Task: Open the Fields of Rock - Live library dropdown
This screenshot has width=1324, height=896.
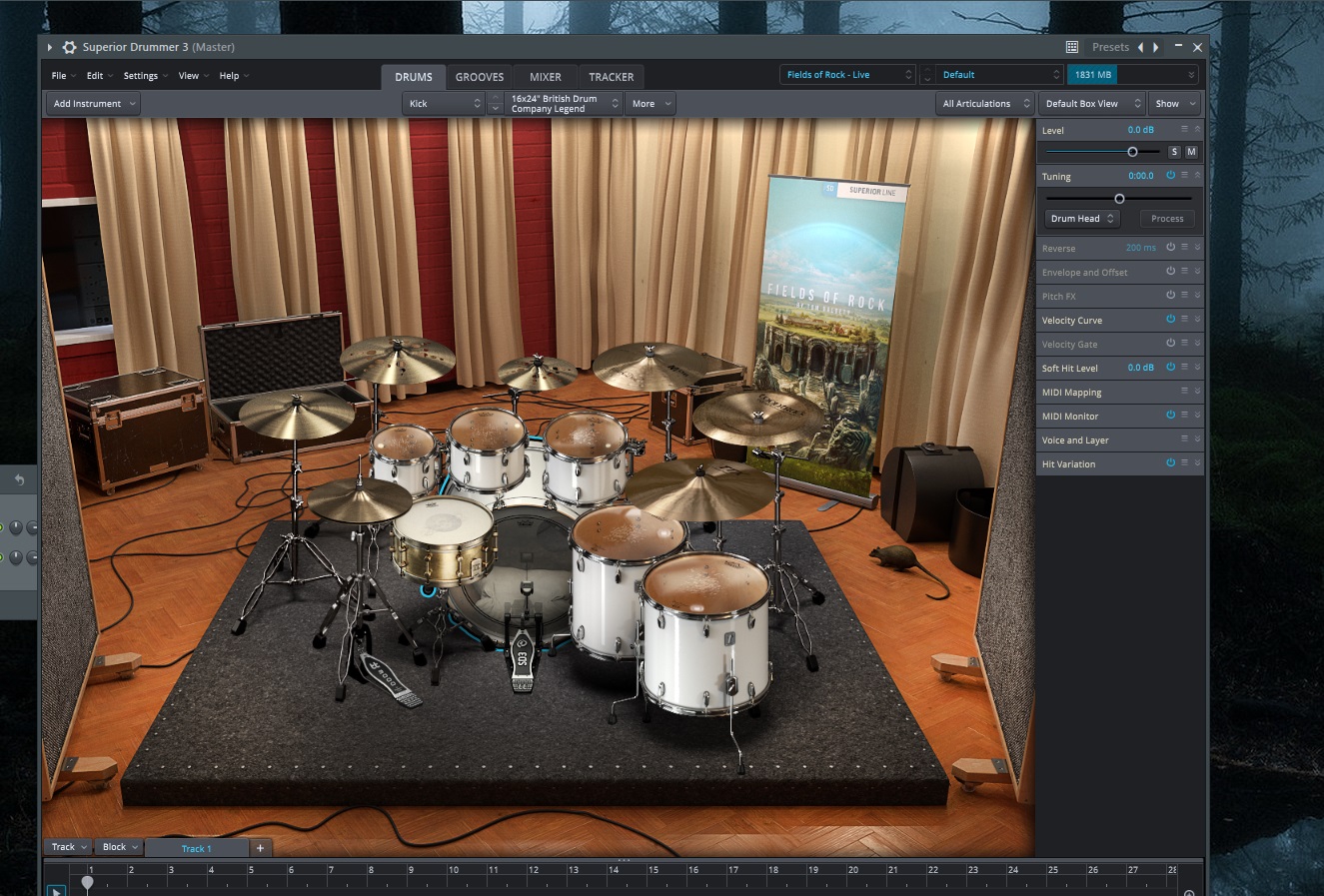Action: click(x=847, y=75)
